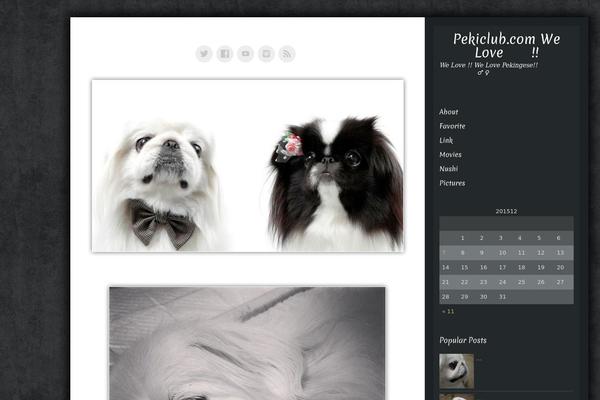Select calendar day 24
Image resolution: width=600 pixels, height=400 pixels.
pyautogui.click(x=502, y=282)
